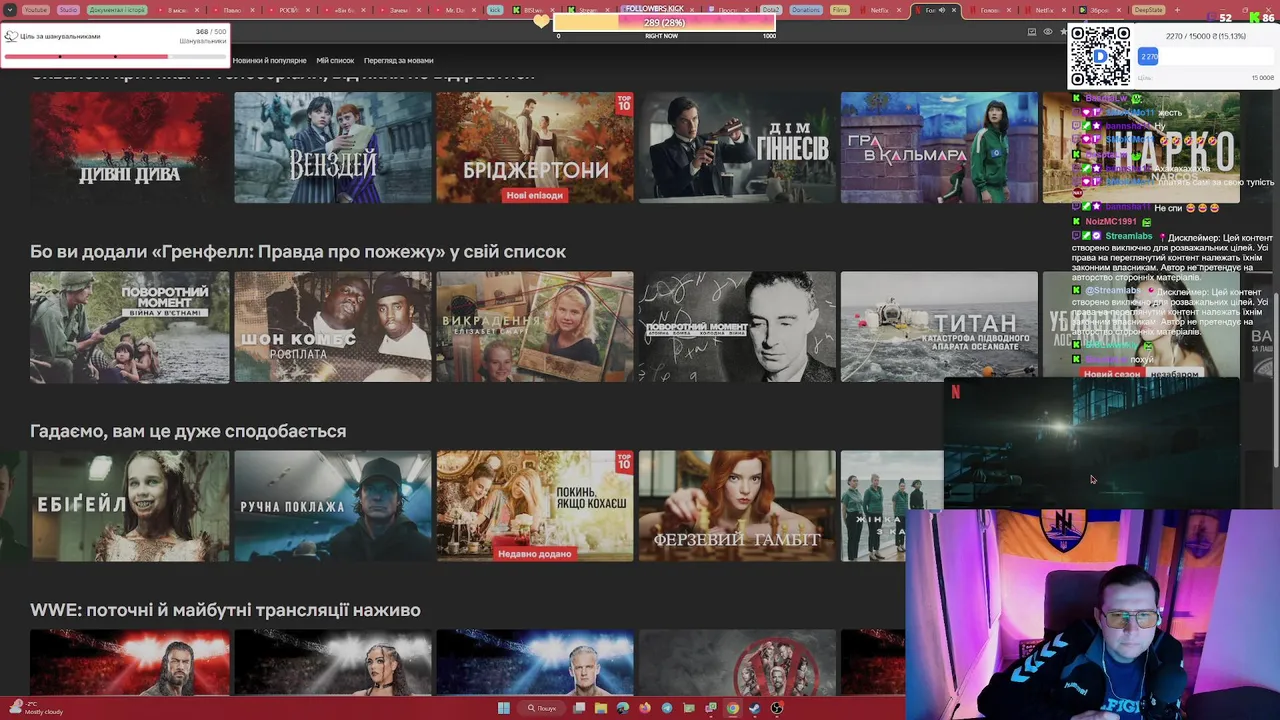
Task: Click the eye icon in the address bar
Action: (1048, 32)
